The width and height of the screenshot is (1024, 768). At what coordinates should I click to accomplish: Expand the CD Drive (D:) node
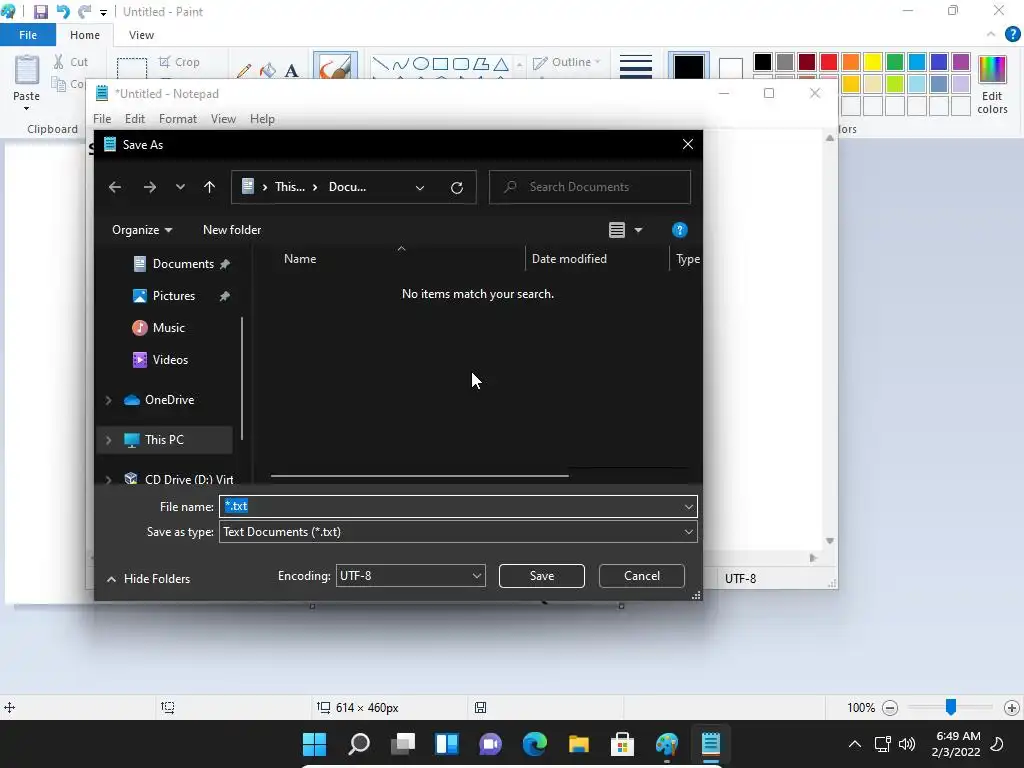[108, 480]
